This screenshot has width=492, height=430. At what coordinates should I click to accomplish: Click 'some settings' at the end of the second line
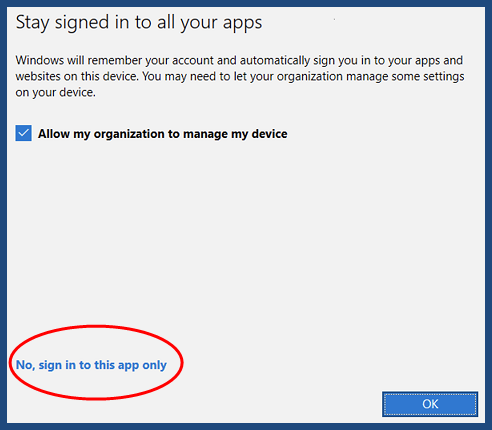(428, 77)
